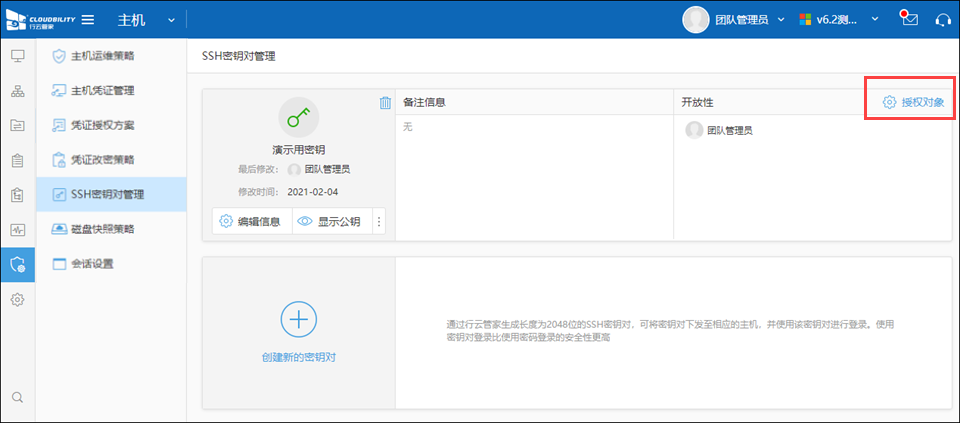This screenshot has width=960, height=423.
Task: Click the network topology icon in the left rail
Action: pos(17,91)
